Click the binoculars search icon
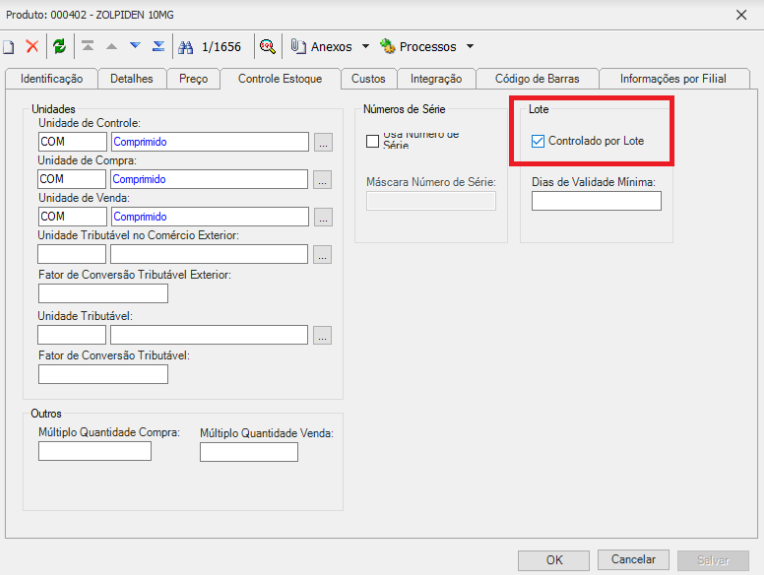This screenshot has height=575, width=764. pos(186,47)
